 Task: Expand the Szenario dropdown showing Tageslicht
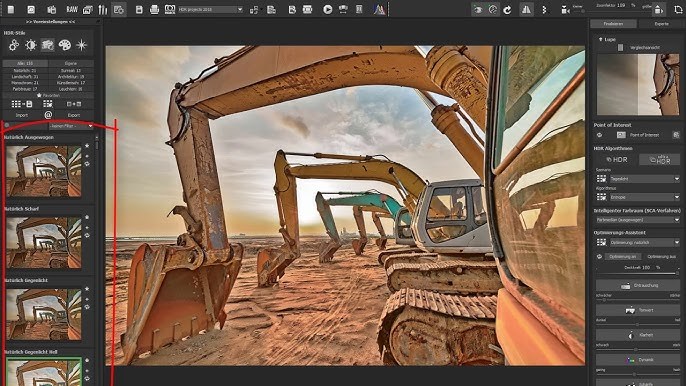pyautogui.click(x=644, y=179)
